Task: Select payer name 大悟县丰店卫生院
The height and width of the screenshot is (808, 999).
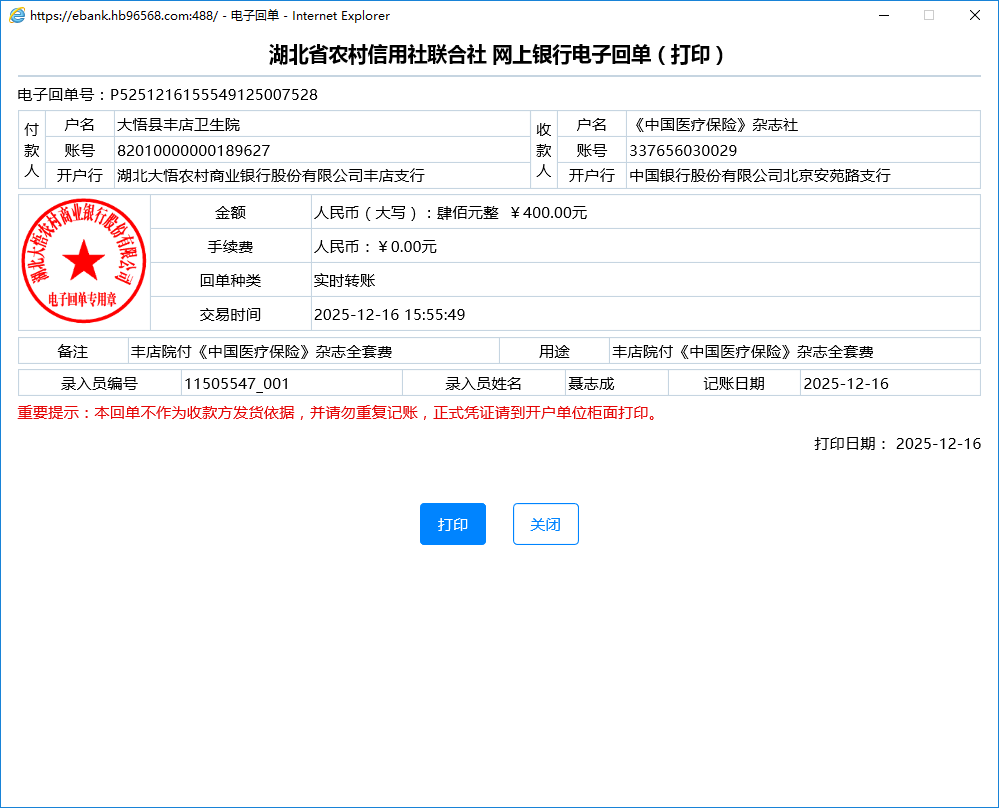Action: [x=179, y=125]
